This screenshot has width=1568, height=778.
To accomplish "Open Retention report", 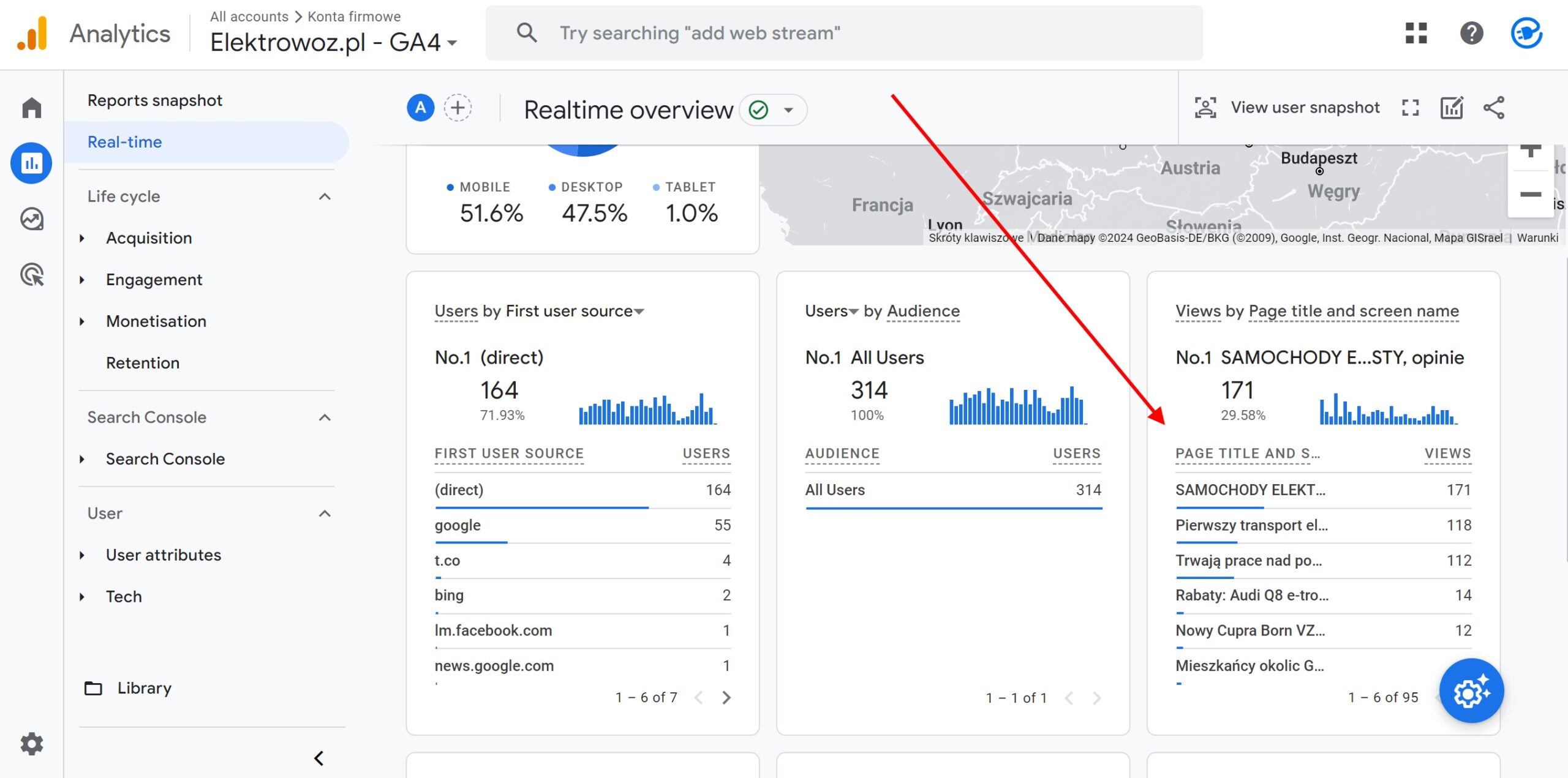I will click(143, 363).
